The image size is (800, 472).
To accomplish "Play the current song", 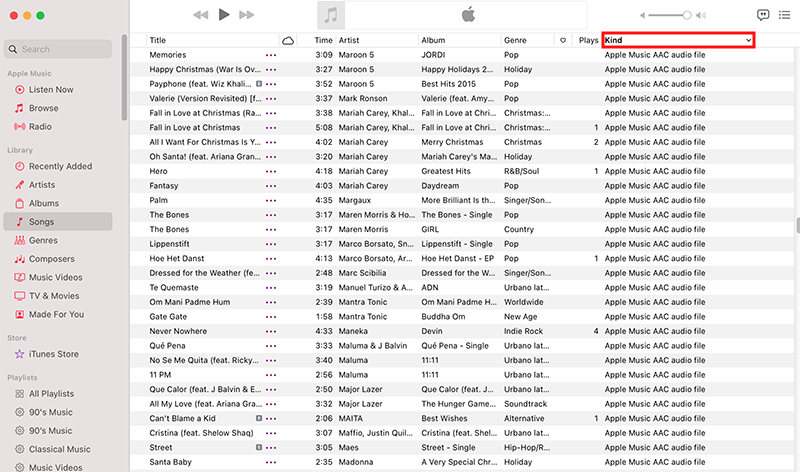I will (x=223, y=15).
